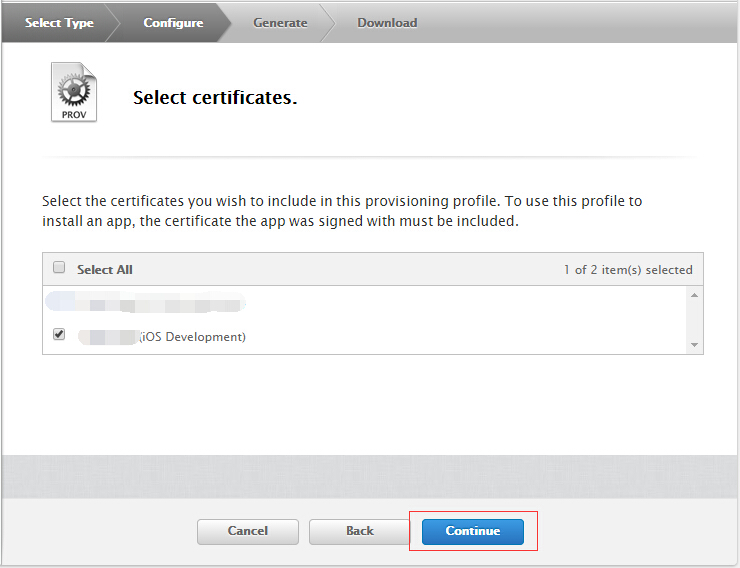Click the '1 of 2 item(s) selected' counter

point(628,270)
